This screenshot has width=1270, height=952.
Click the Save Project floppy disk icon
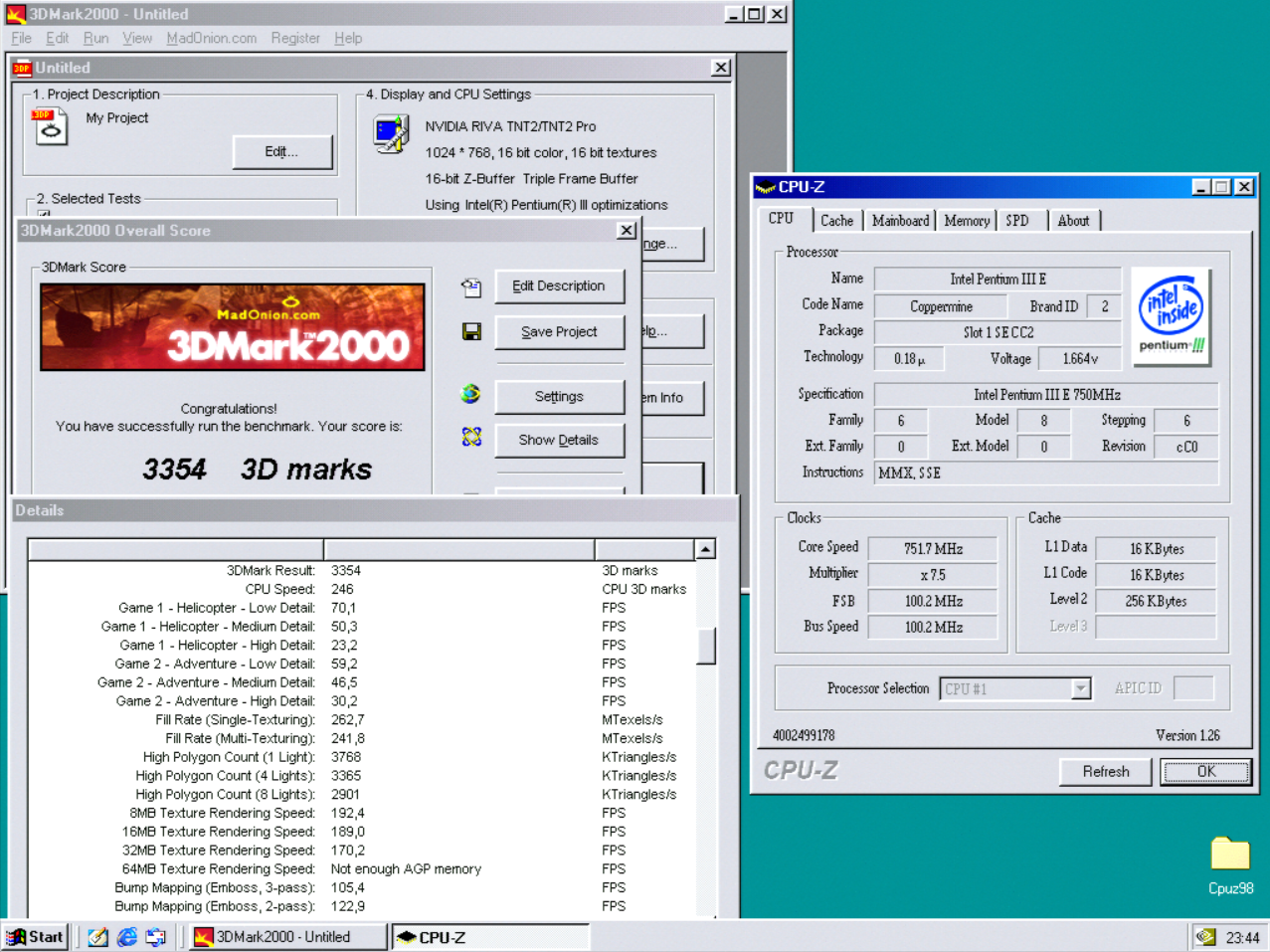pos(471,331)
